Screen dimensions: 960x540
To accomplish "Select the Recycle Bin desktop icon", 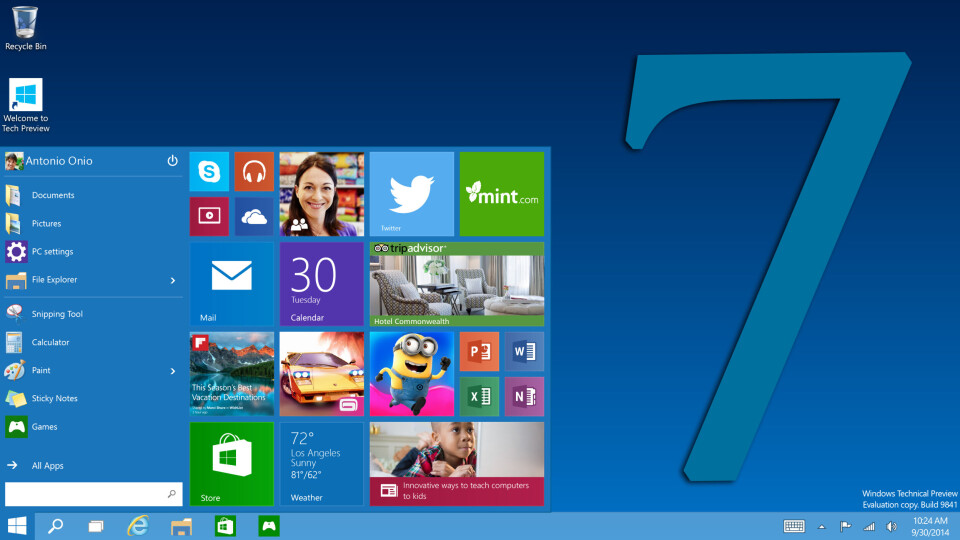I will [25, 28].
